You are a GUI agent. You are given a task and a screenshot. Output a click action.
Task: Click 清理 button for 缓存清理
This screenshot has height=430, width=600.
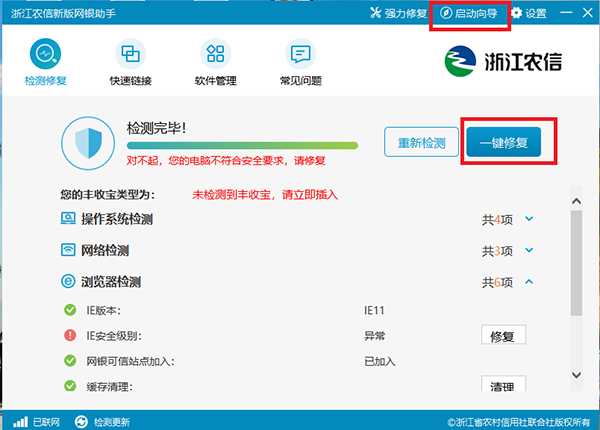(x=503, y=384)
